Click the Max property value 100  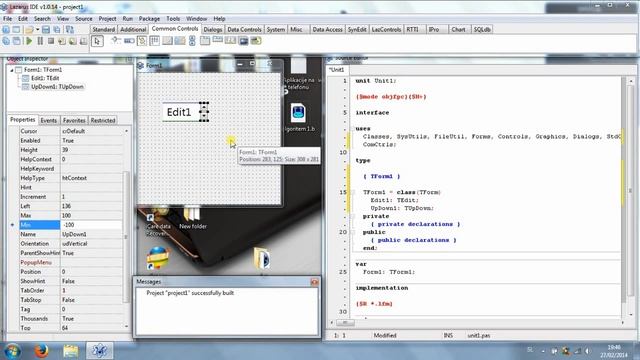coord(91,216)
